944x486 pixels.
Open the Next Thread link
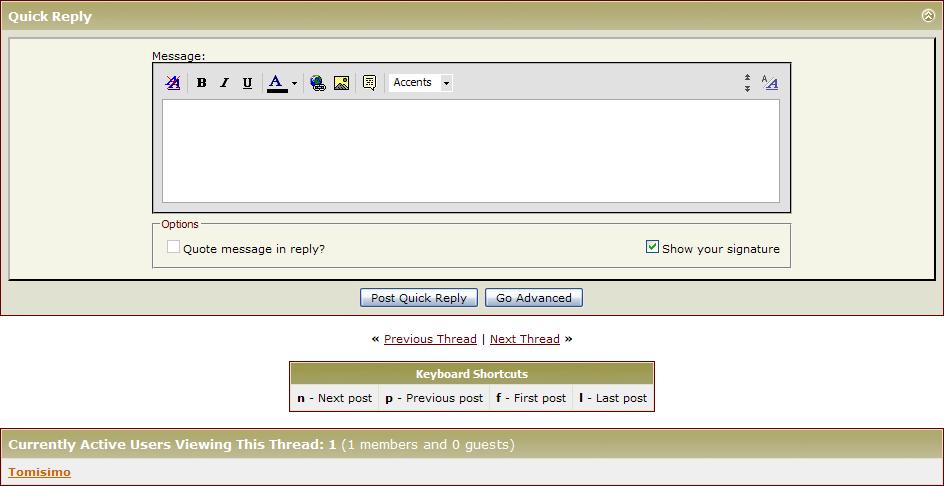click(524, 339)
